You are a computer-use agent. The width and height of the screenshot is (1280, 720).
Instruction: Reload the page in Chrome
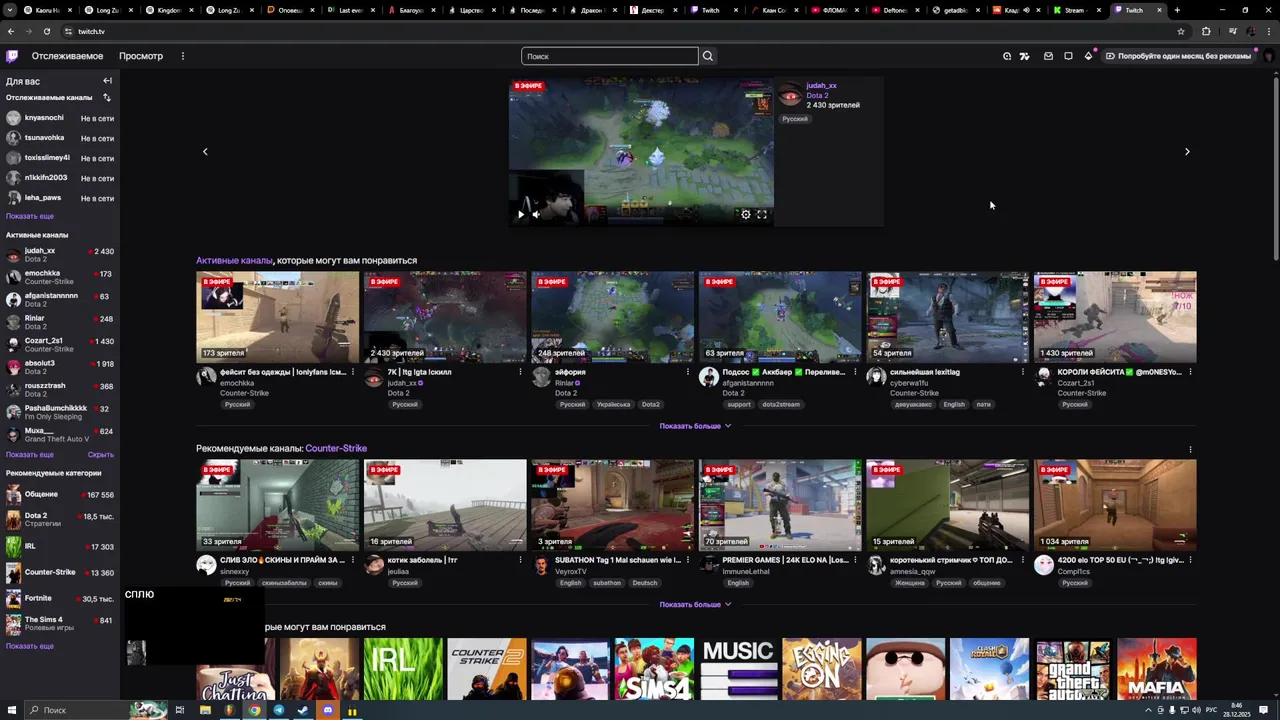point(46,31)
